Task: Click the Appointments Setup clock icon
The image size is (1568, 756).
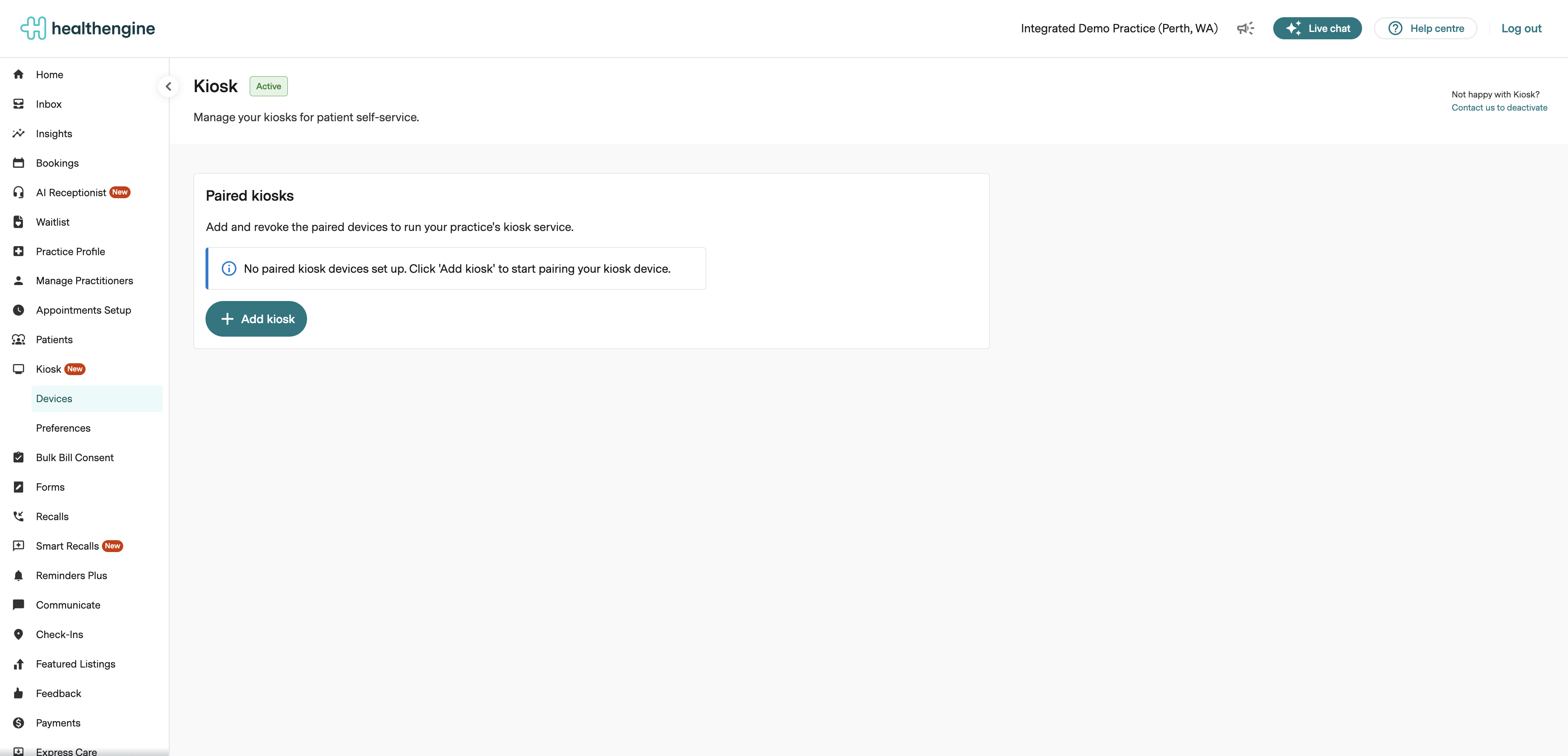Action: click(18, 310)
